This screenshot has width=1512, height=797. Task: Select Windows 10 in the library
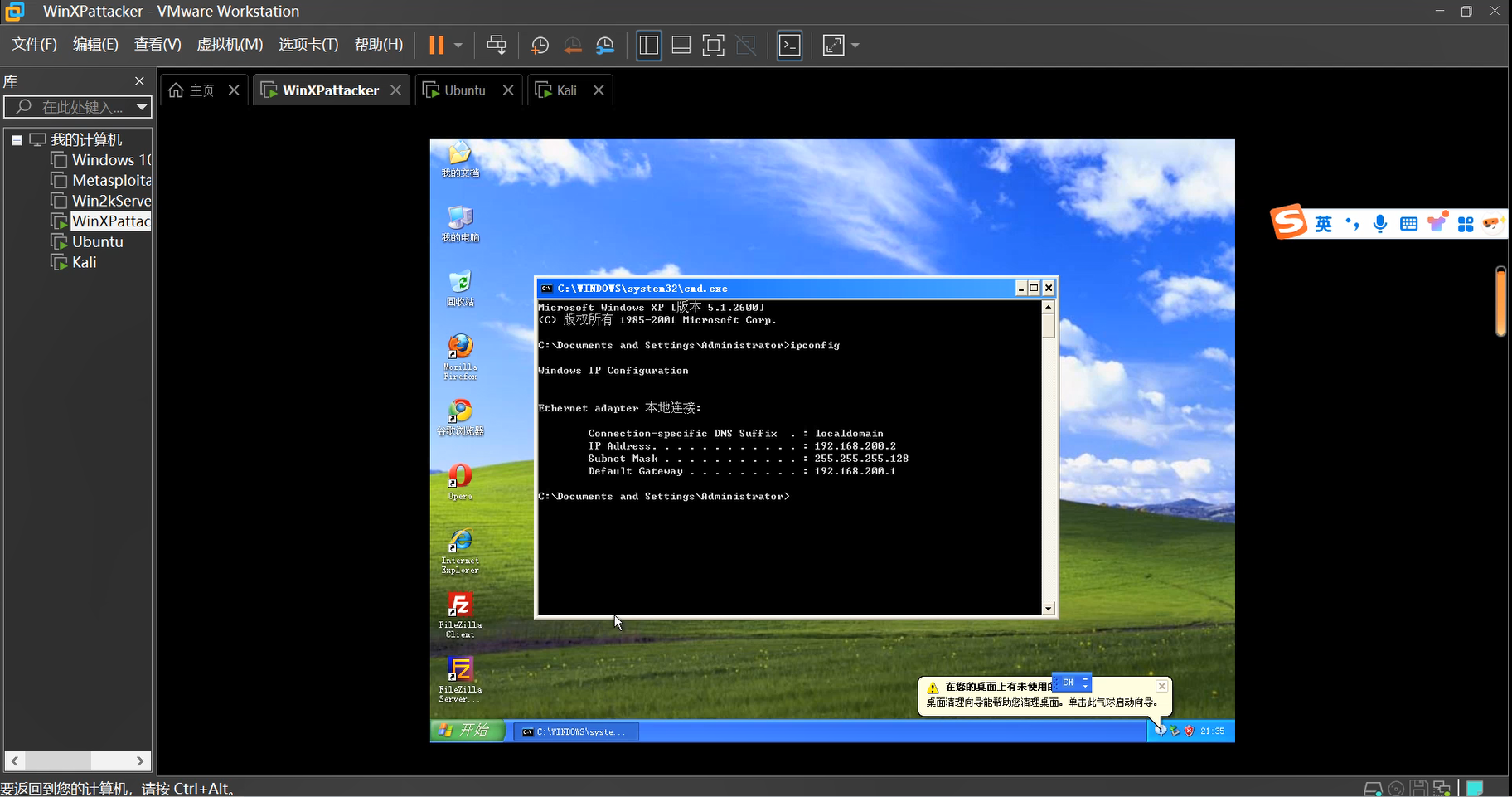click(x=101, y=160)
